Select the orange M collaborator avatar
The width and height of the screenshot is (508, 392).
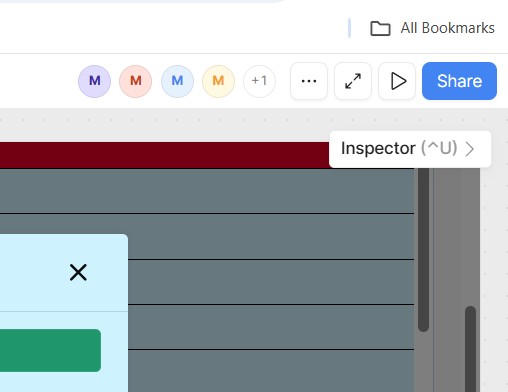click(x=218, y=81)
